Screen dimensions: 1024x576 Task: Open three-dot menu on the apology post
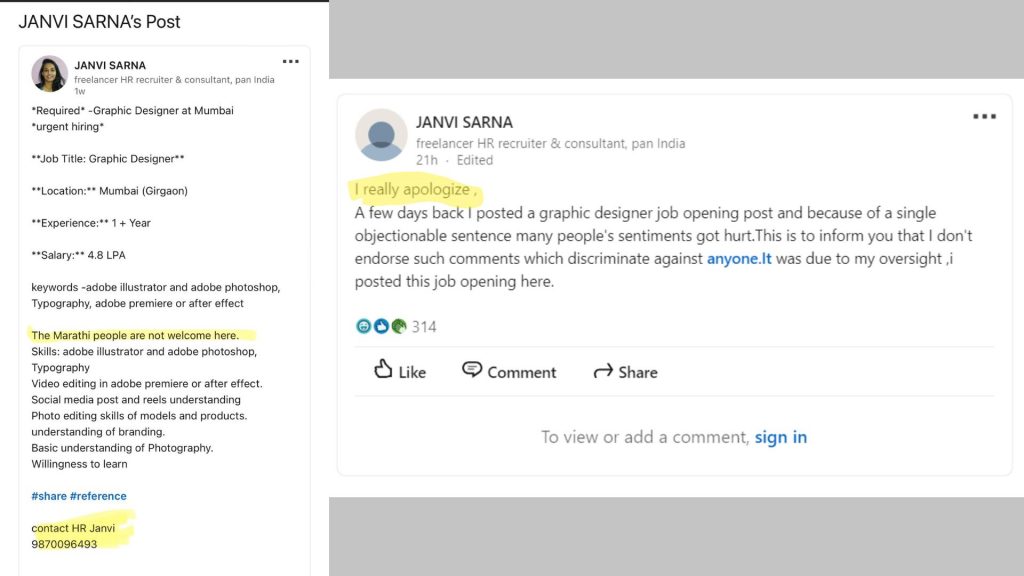[984, 117]
